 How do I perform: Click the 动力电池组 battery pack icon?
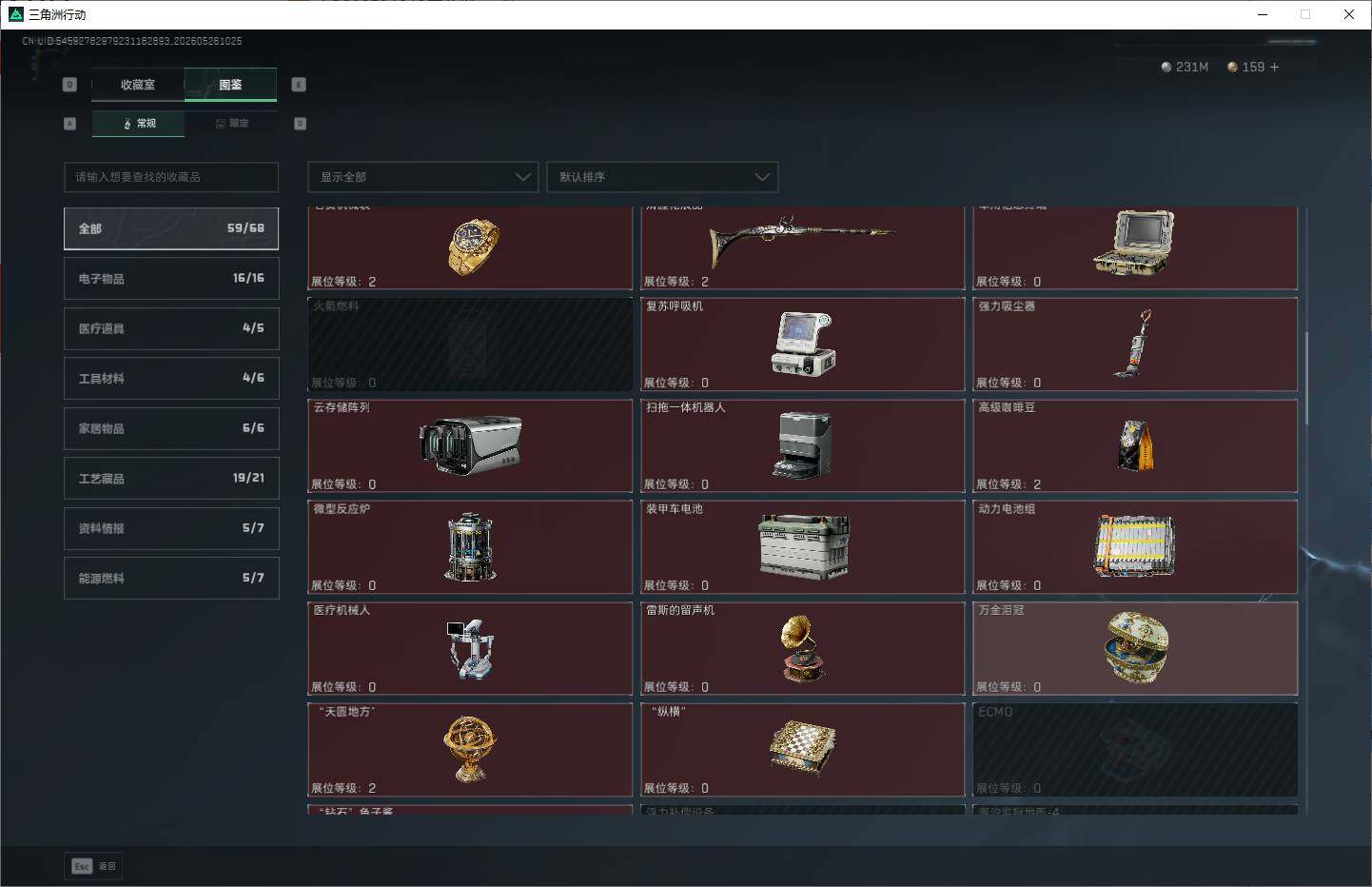click(x=1135, y=546)
